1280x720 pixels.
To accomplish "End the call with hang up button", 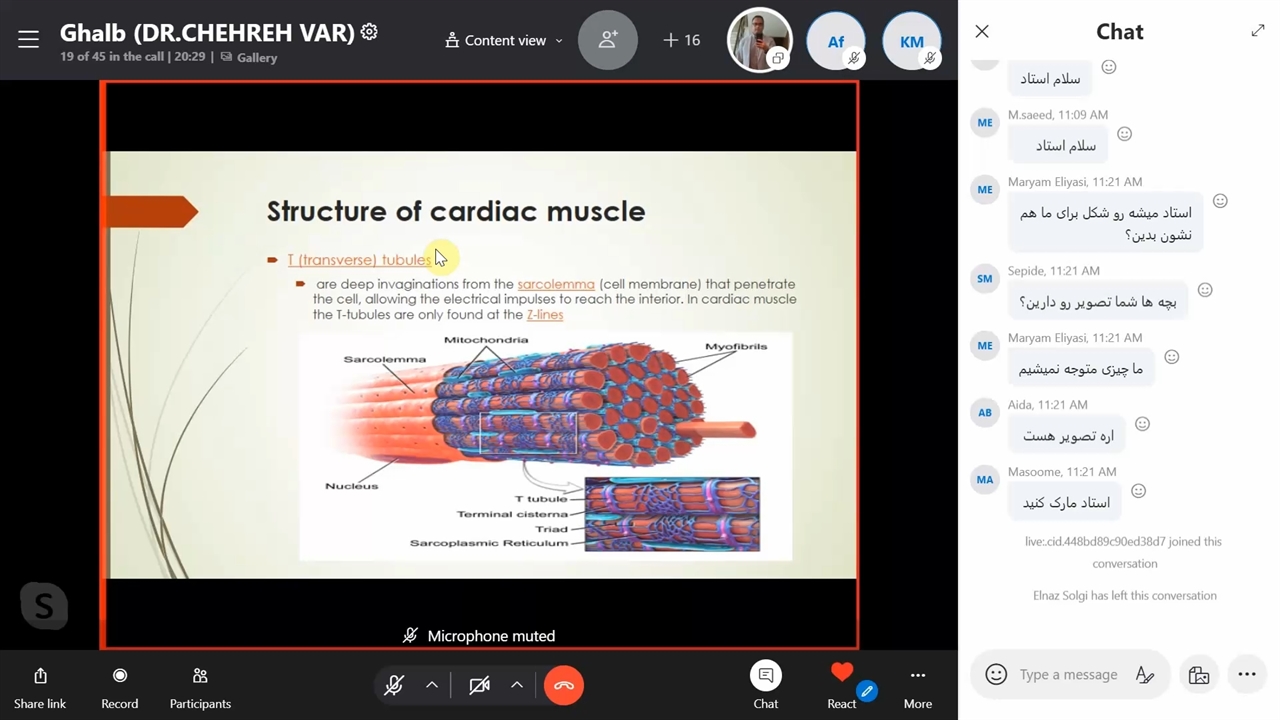I will tap(564, 685).
